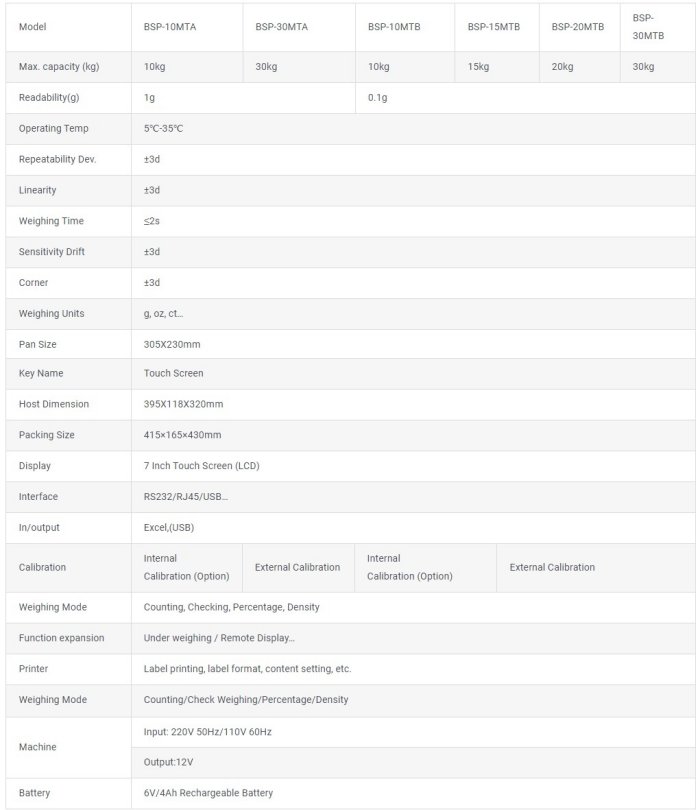Viewport: 700px width, 810px height.
Task: Click the 7 Inch Touch Screen display value
Action: tap(202, 466)
